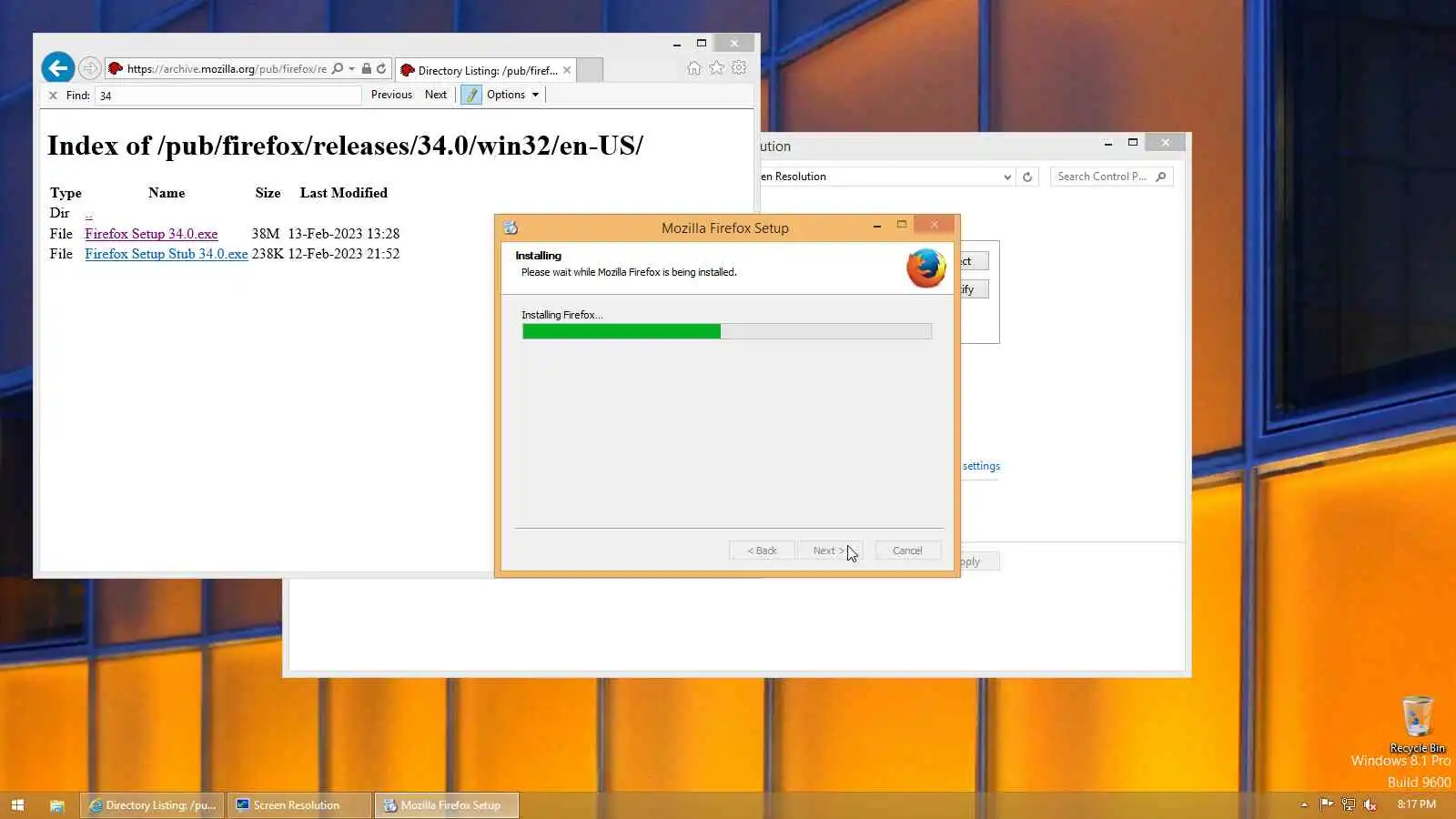1456x819 pixels.
Task: Open File Explorer from the taskbar
Action: click(x=56, y=805)
